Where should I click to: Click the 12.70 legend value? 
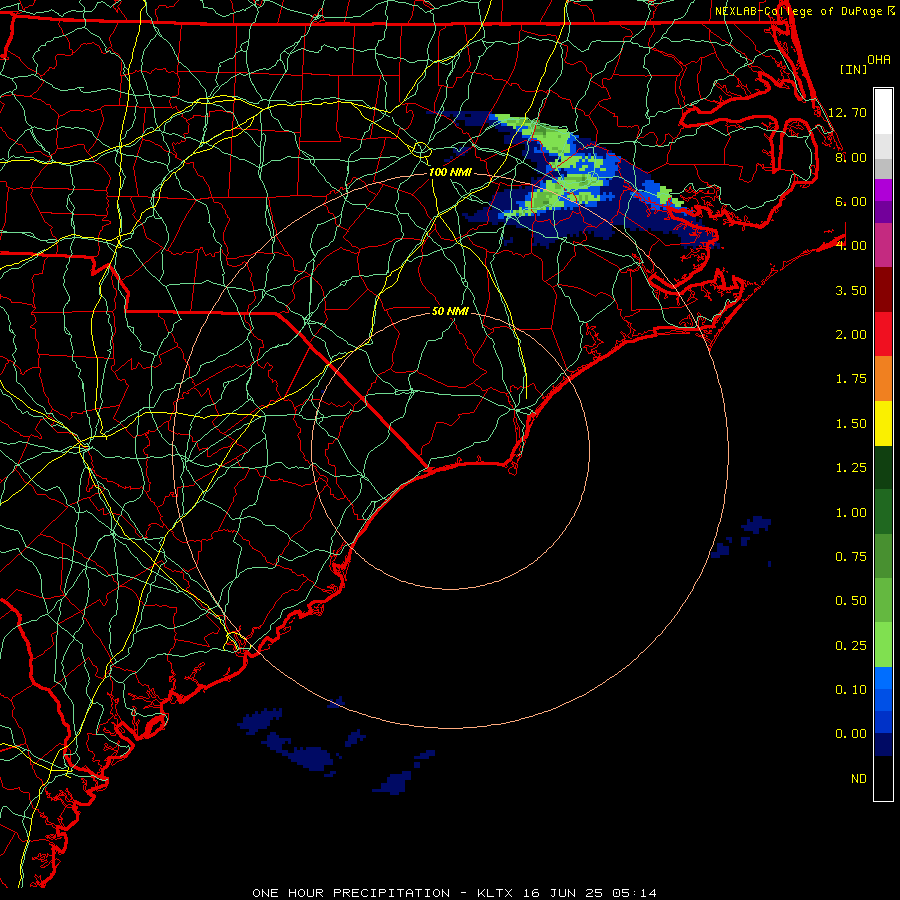tap(847, 112)
